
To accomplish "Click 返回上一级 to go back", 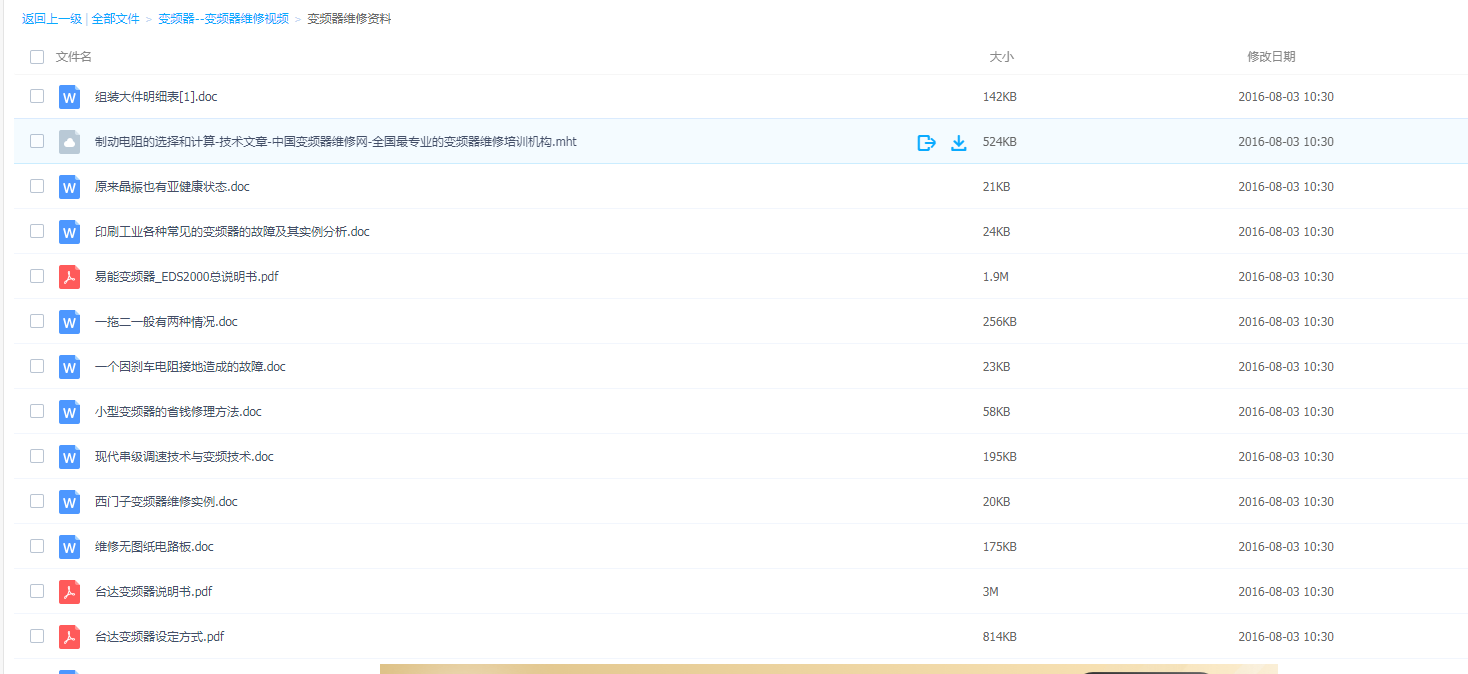I will coord(52,18).
